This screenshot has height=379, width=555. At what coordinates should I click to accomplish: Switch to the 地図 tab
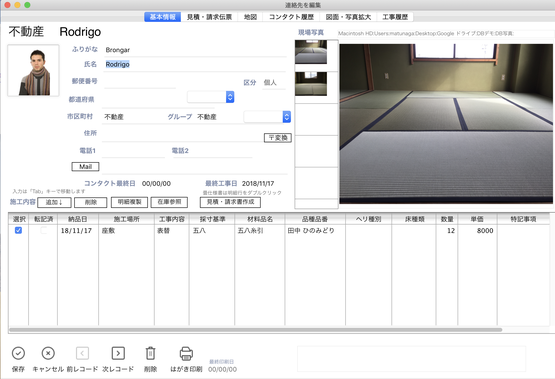coord(250,17)
